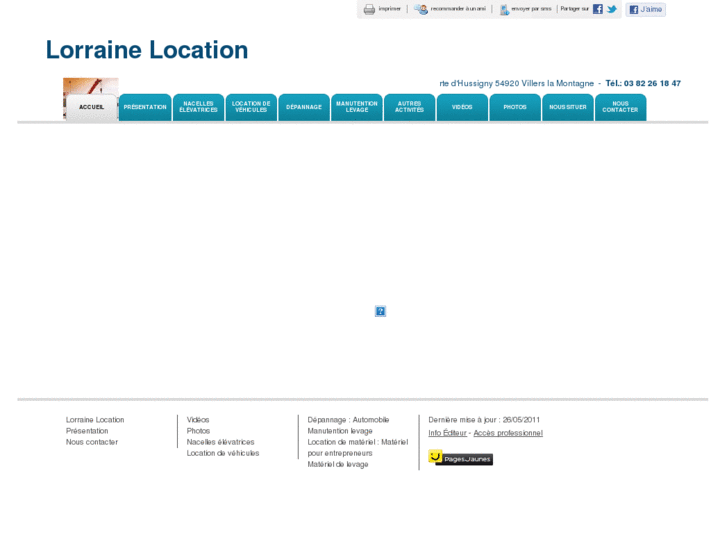Click the telephone number 03 82 26 18 47
The height and width of the screenshot is (545, 727).
coord(652,83)
